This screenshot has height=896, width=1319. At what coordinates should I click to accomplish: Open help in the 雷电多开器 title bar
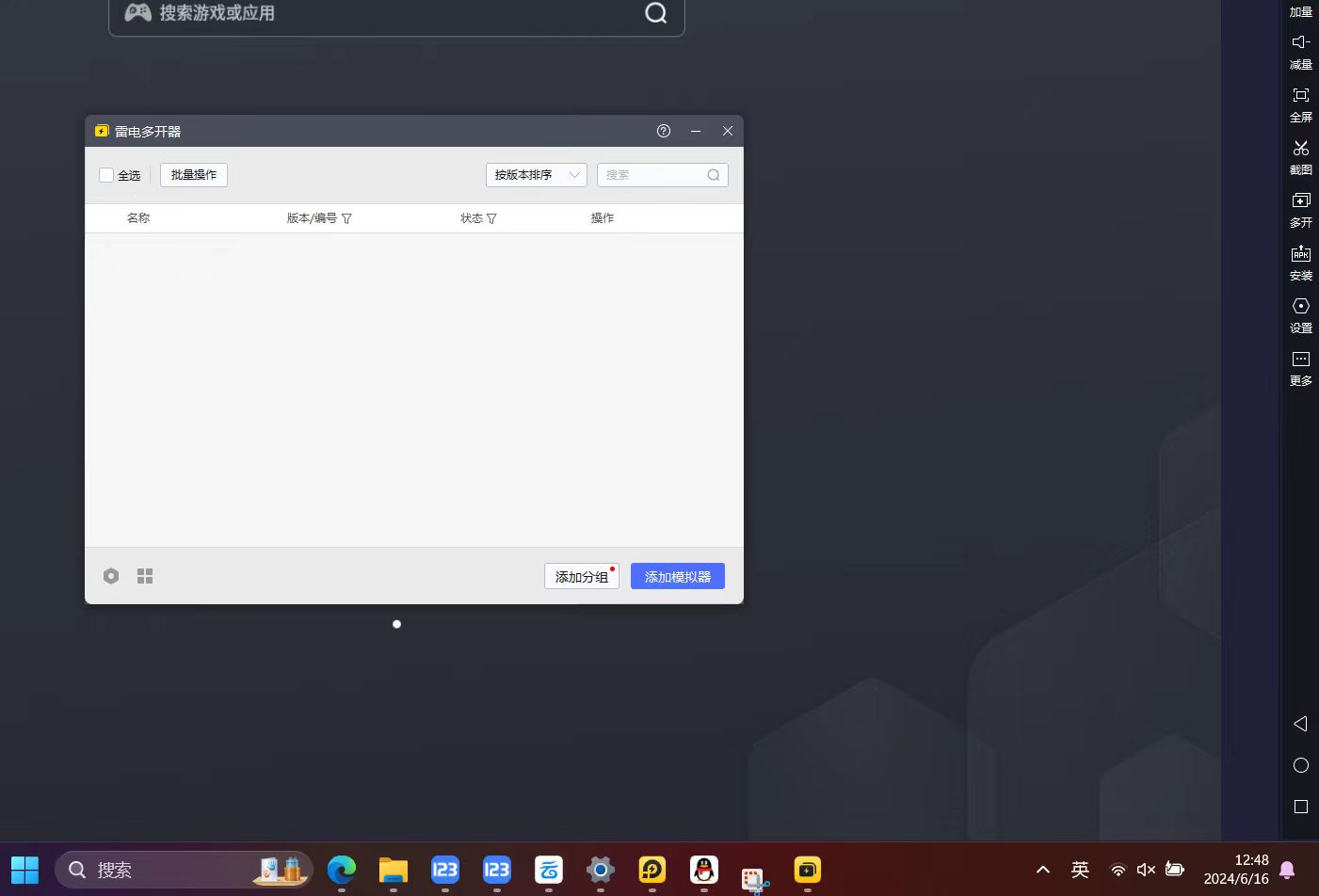664,131
